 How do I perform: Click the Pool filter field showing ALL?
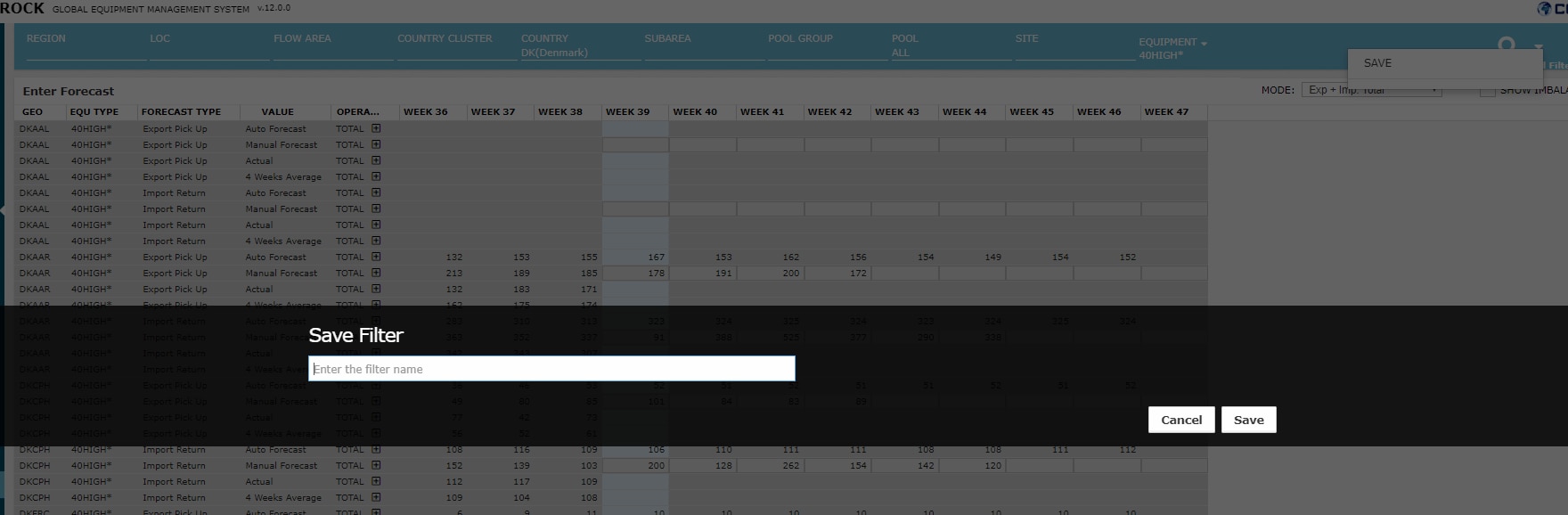[950, 53]
